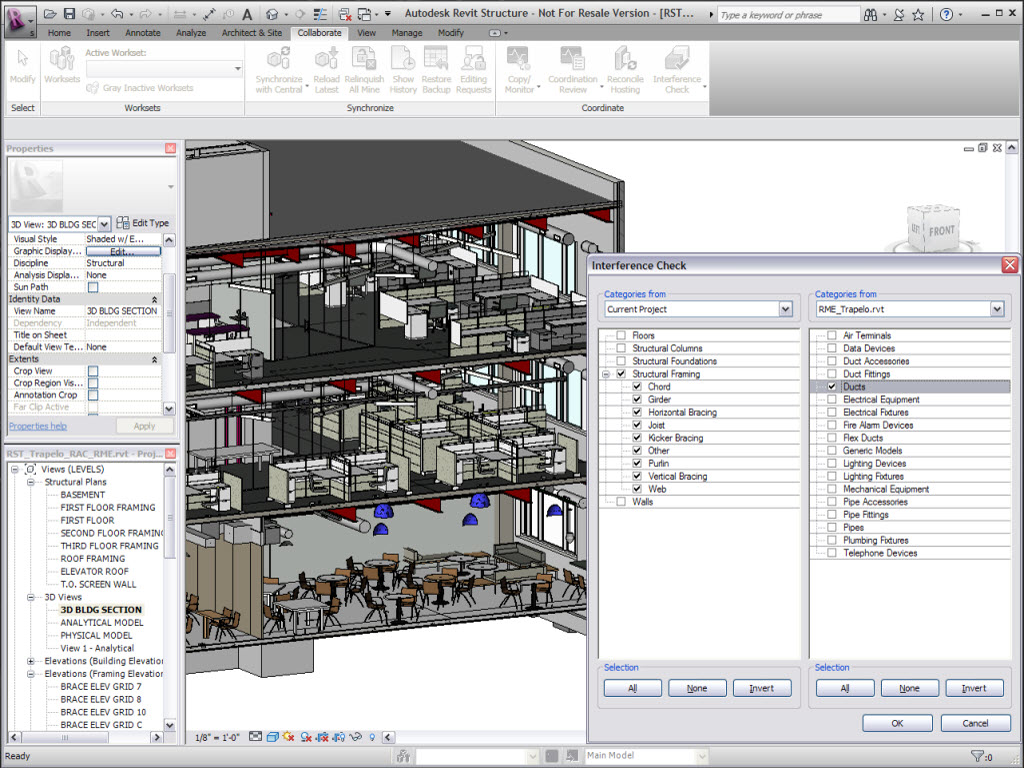Check the Floors category checkbox
Viewport: 1024px width, 768px height.
[621, 336]
